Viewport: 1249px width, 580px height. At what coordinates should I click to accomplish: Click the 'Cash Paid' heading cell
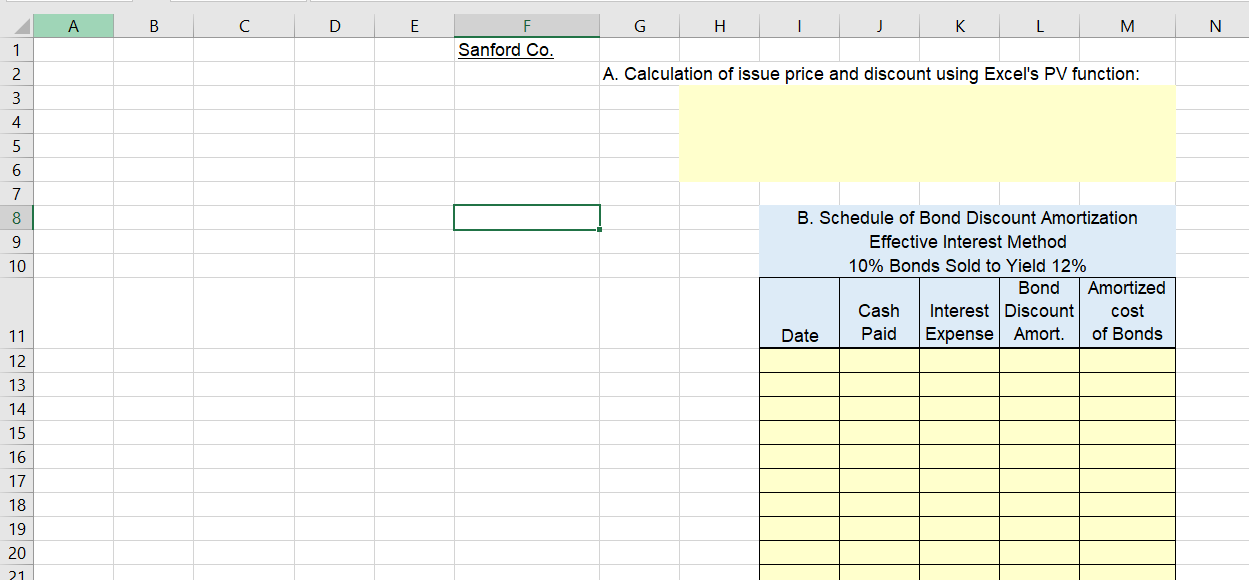[x=879, y=313]
